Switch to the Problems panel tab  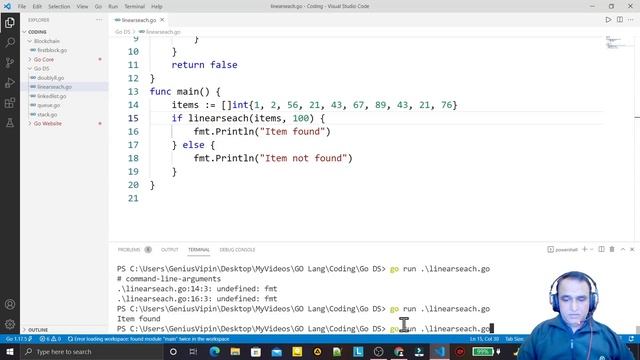tap(134, 249)
